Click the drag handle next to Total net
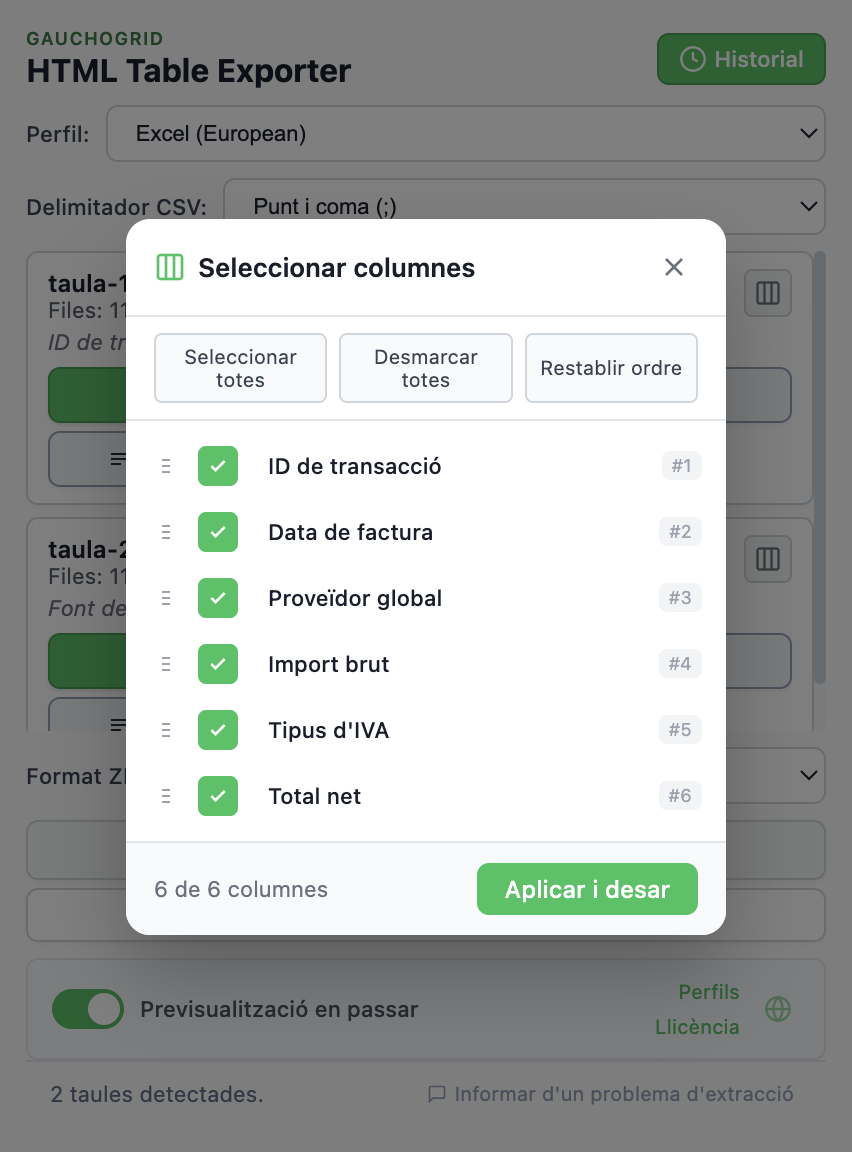This screenshot has height=1152, width=852. coord(166,796)
